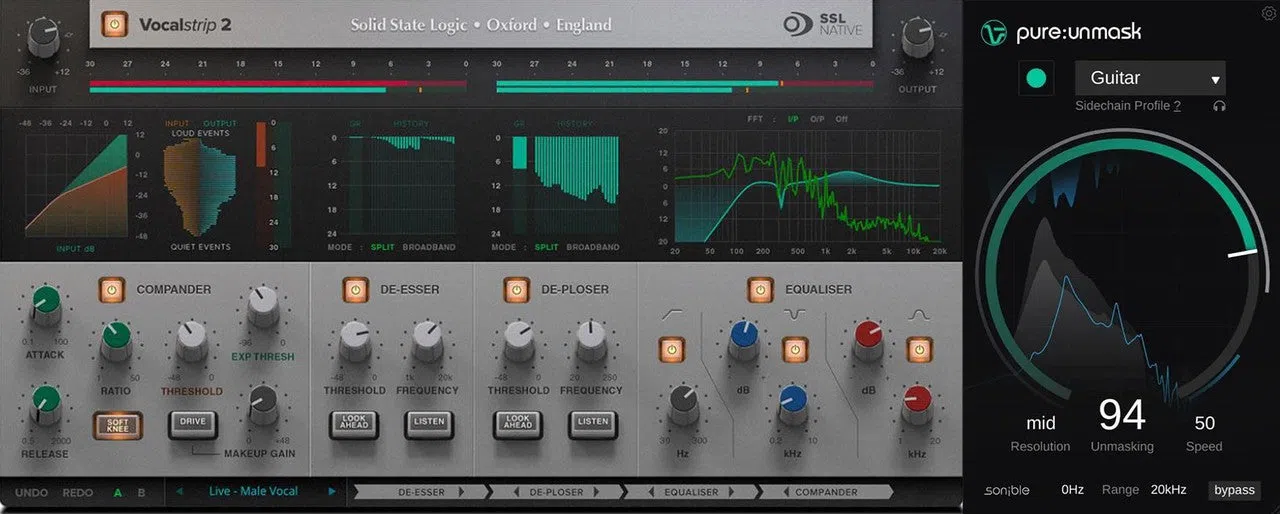Move Equaliser right in processing order
This screenshot has width=1280, height=514.
(731, 492)
